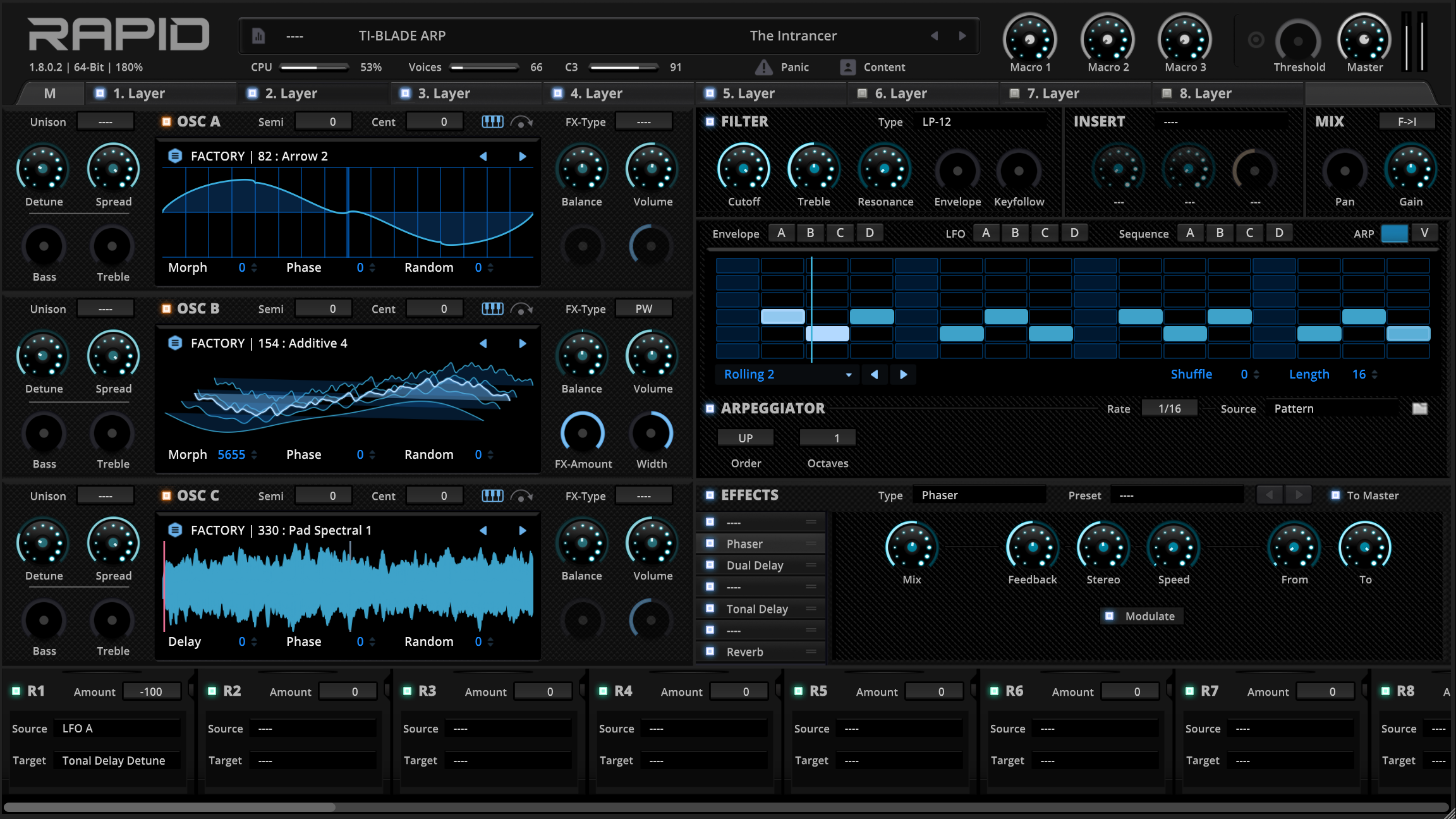Toggle the Modulate checkbox
This screenshot has width=1456, height=819.
[1109, 616]
